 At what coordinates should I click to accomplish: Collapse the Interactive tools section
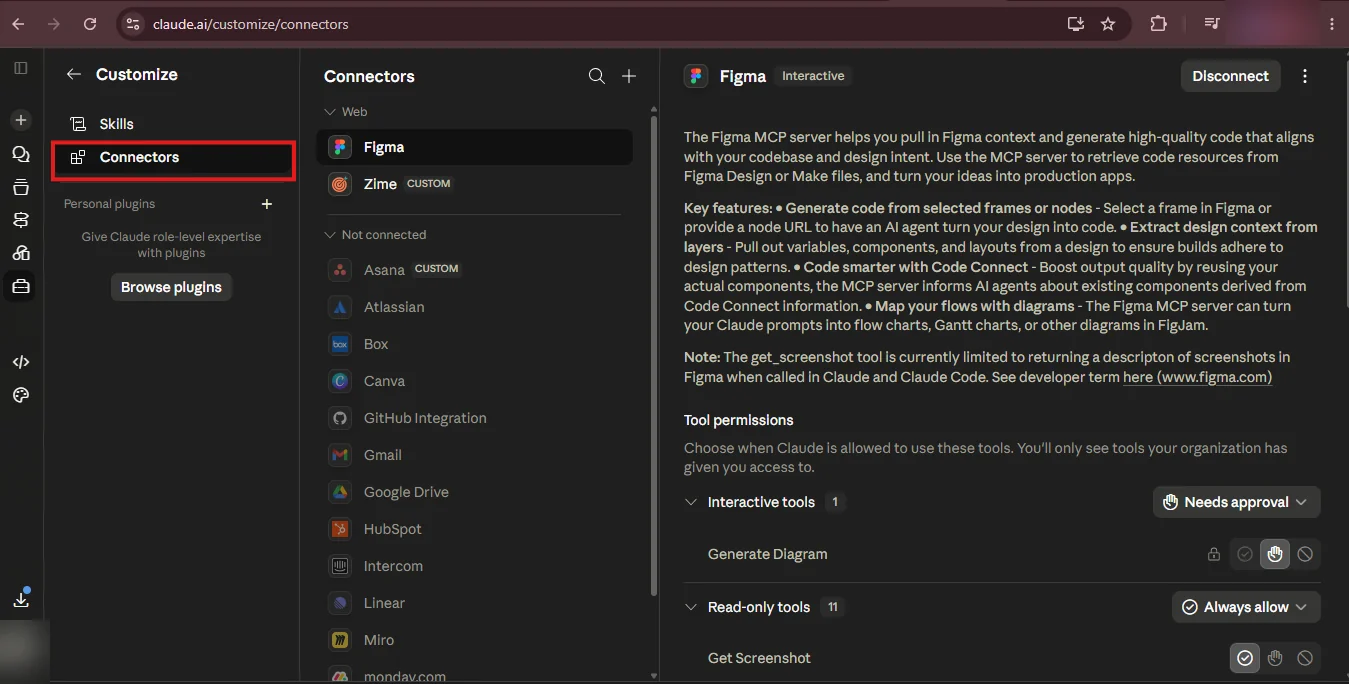(691, 502)
